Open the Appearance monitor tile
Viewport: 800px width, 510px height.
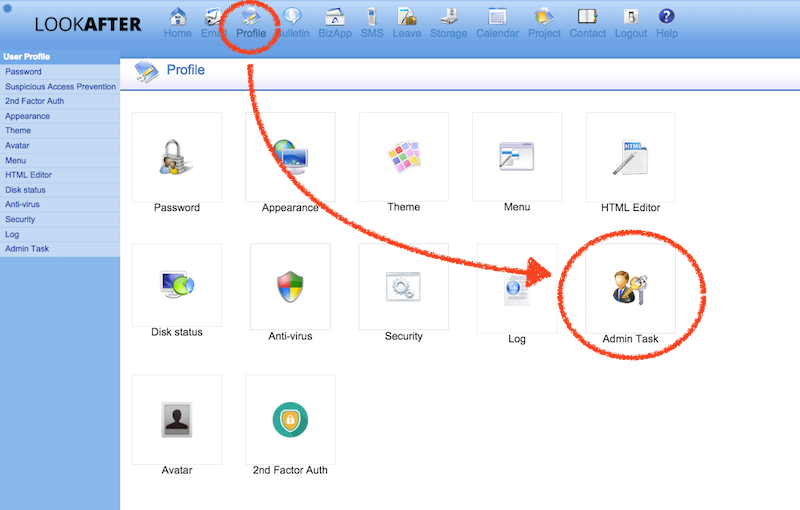[290, 158]
